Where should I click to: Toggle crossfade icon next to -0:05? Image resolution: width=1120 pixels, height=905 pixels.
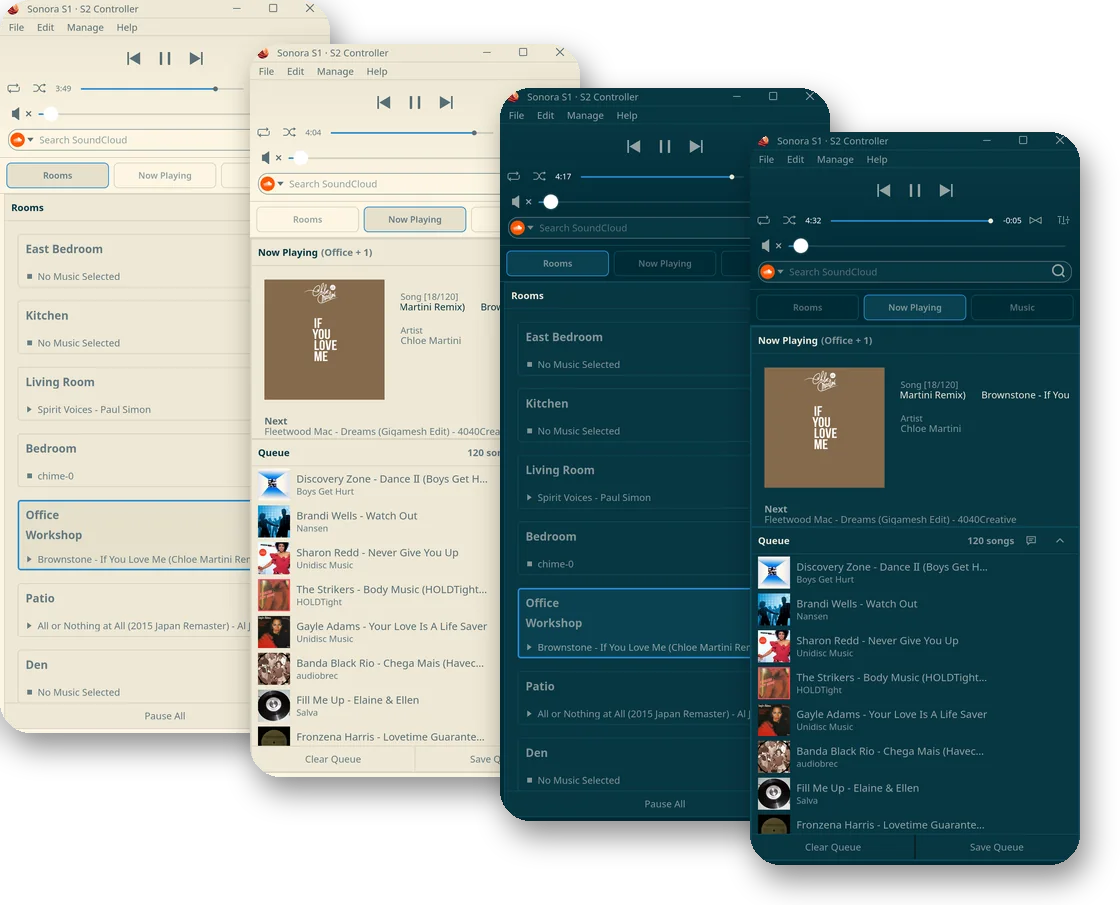1035,220
